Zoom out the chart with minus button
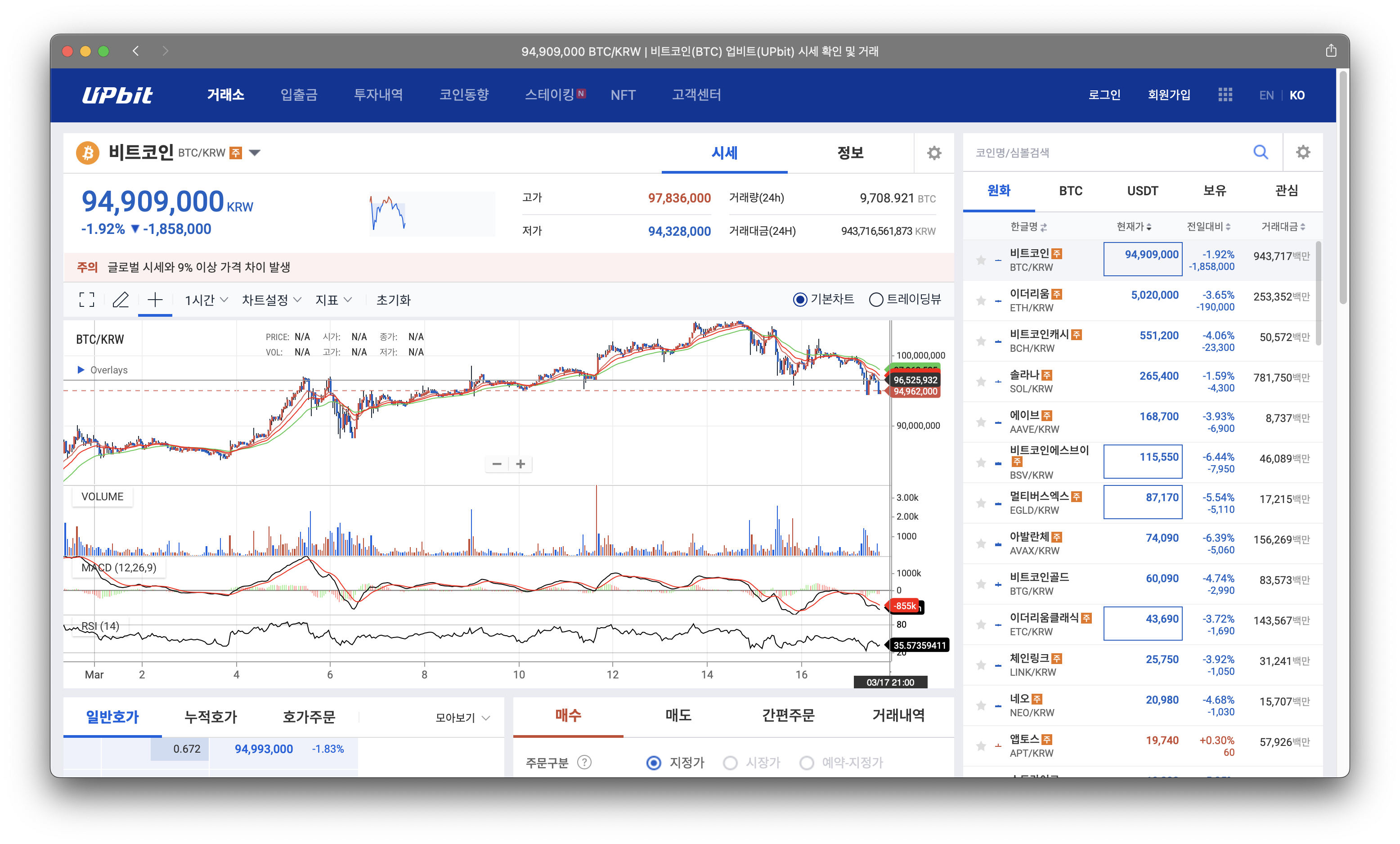Image resolution: width=1400 pixels, height=844 pixels. [x=497, y=464]
